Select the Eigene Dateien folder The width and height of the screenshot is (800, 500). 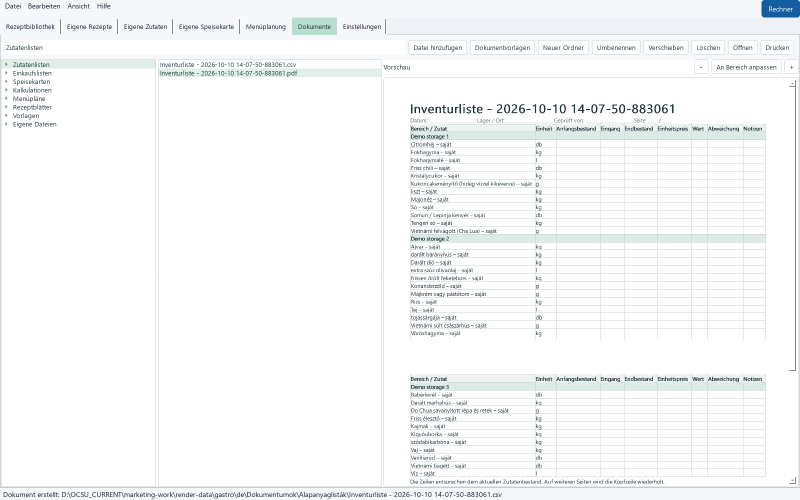coord(34,124)
